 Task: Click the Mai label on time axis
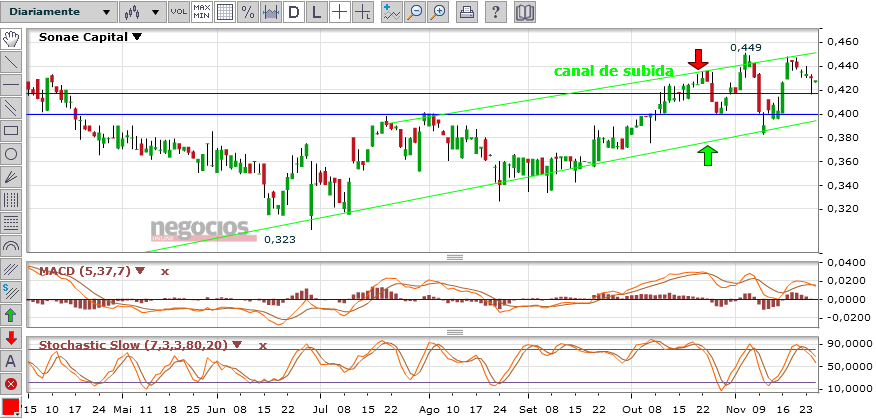(123, 408)
